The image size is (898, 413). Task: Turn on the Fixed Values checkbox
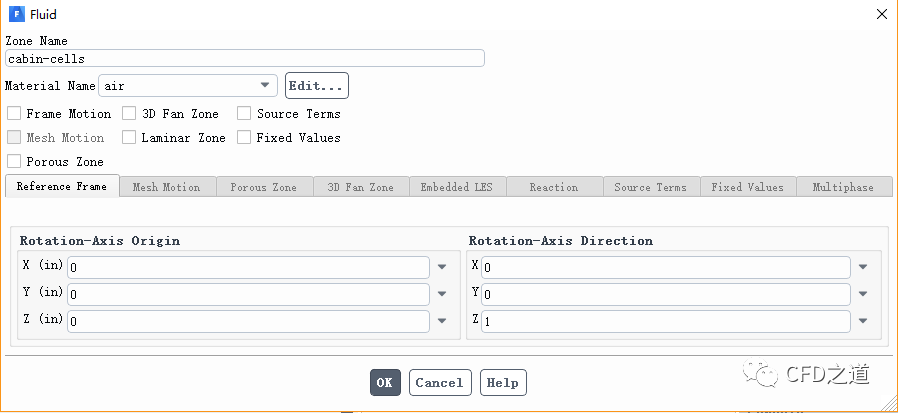[x=244, y=138]
